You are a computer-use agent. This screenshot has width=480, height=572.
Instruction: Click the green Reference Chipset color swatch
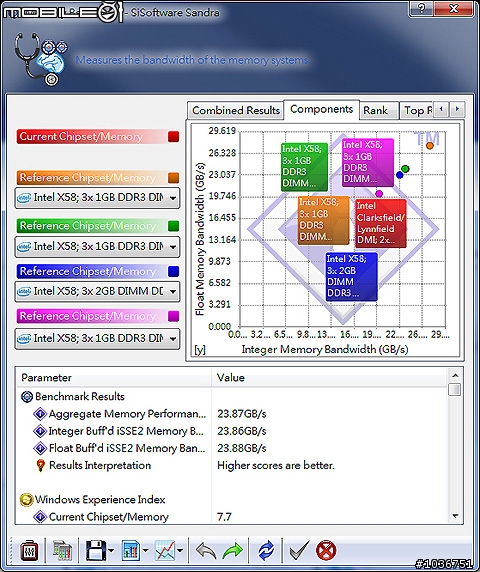pos(174,226)
